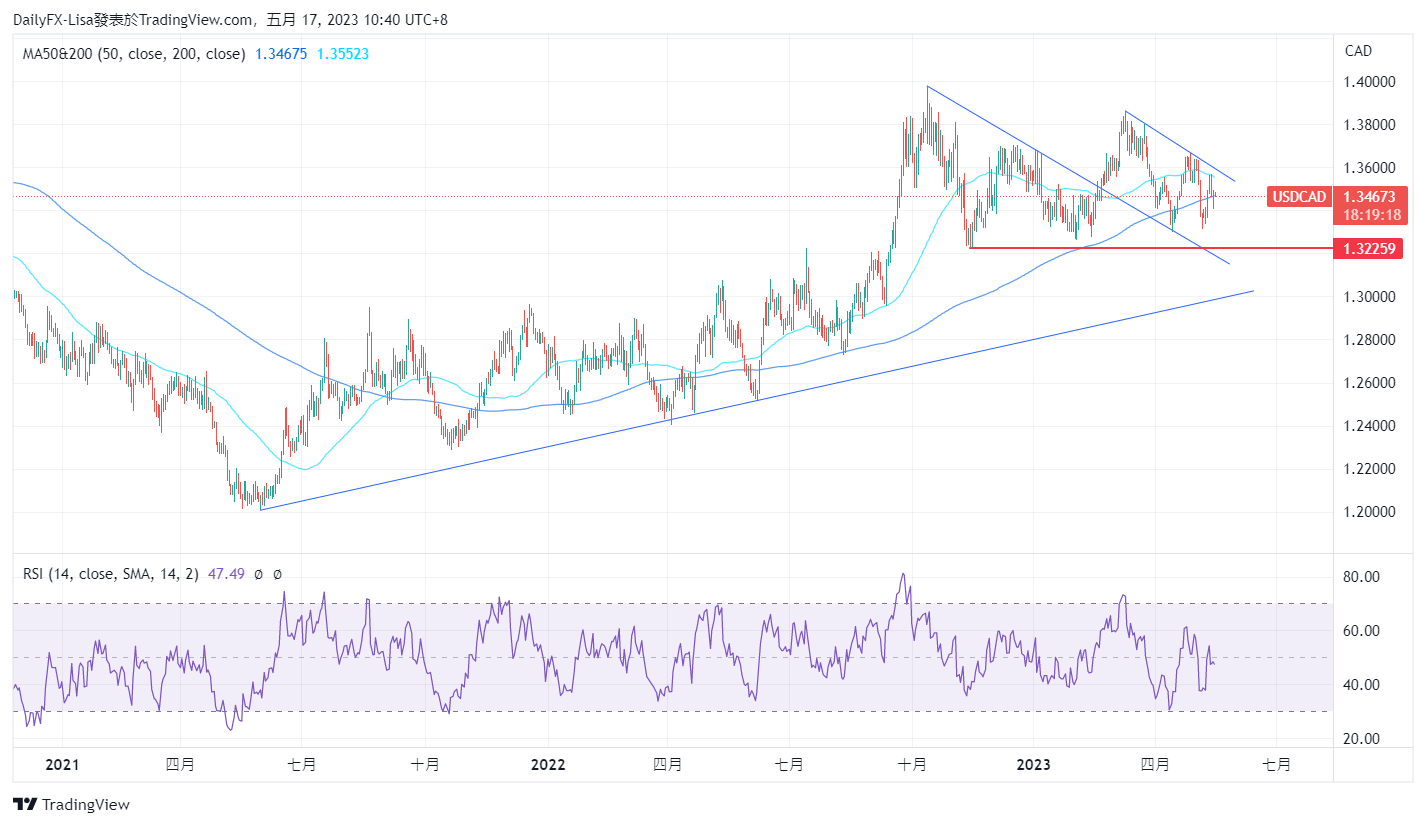
Task: Click the 2021 year label on time axis
Action: click(x=62, y=765)
